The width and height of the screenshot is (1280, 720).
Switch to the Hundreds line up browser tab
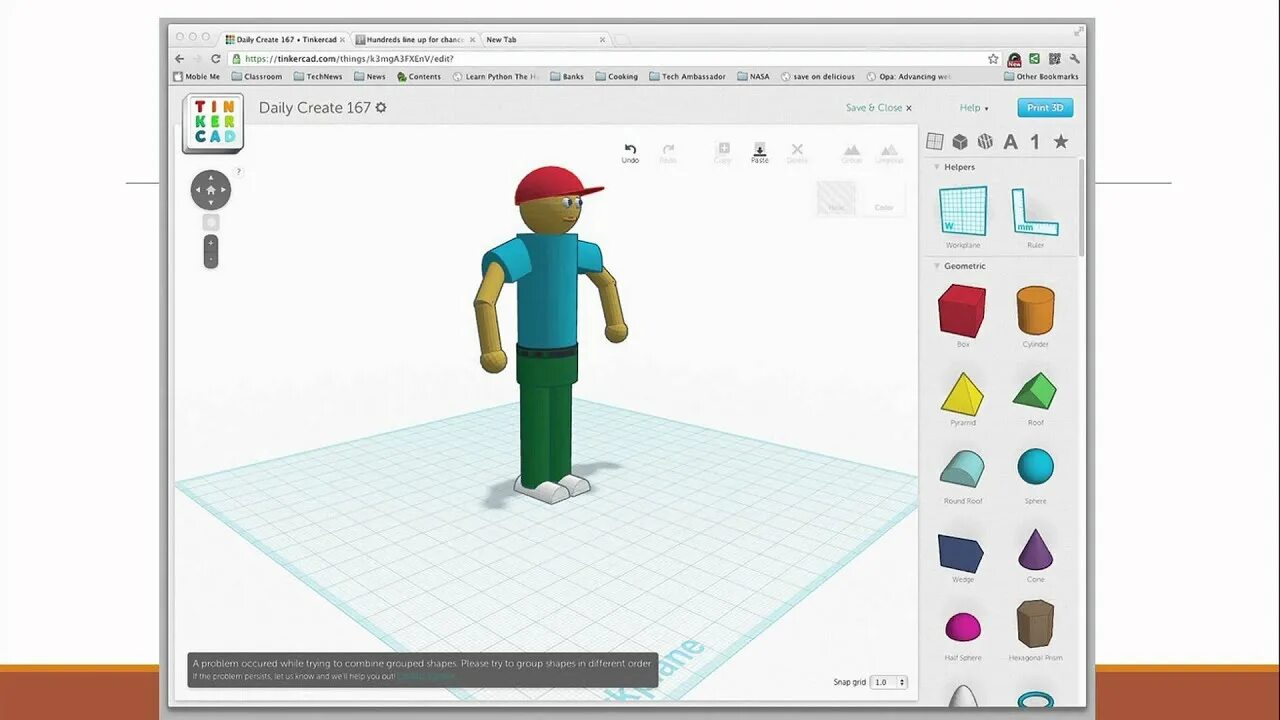(x=415, y=40)
